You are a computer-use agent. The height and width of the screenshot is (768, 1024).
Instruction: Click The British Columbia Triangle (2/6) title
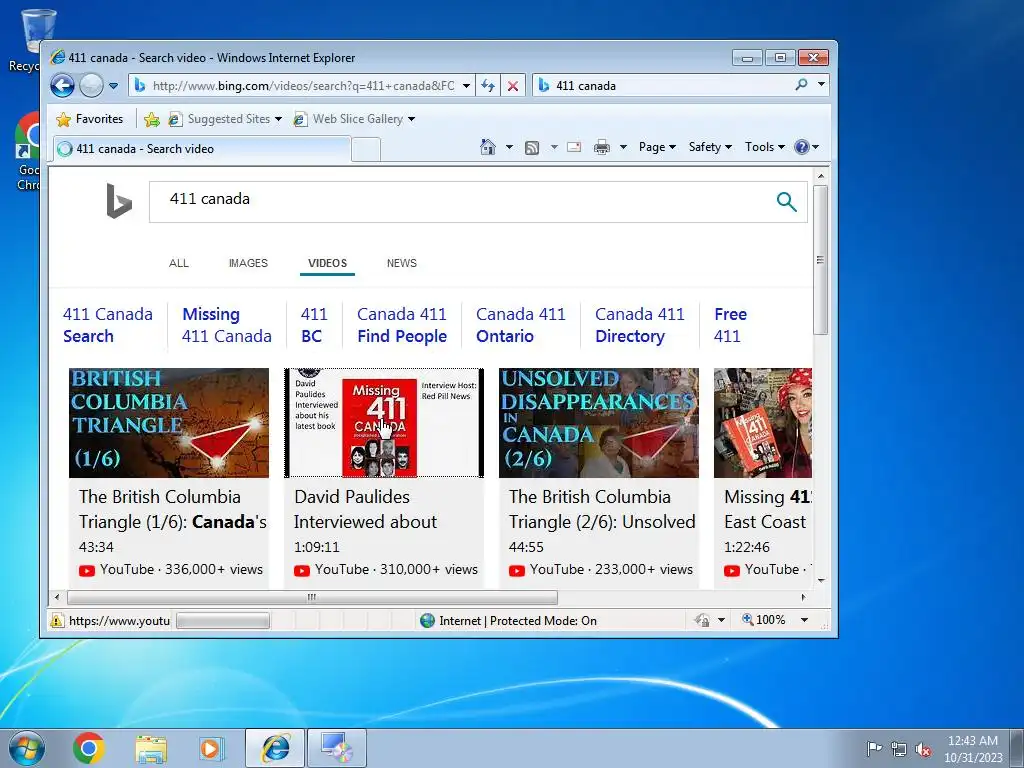pos(601,509)
